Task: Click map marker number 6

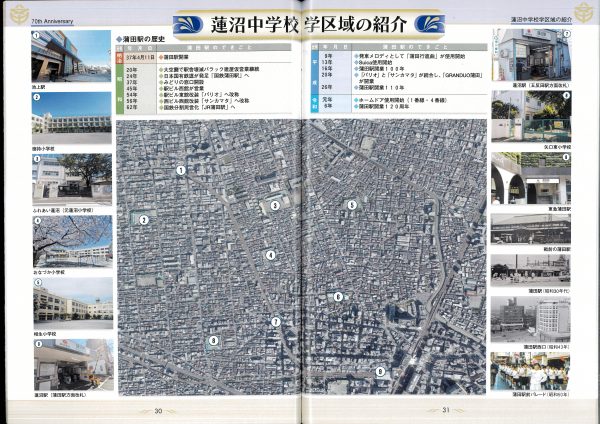Action: click(x=338, y=296)
